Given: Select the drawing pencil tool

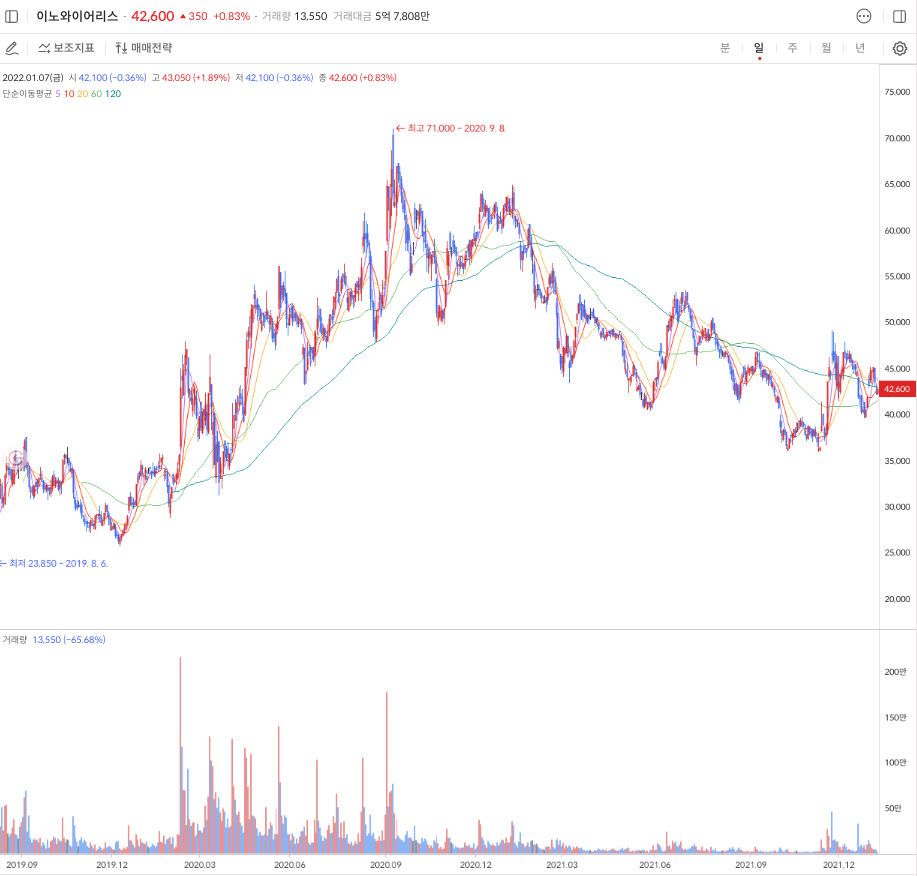Looking at the screenshot, I should pos(12,48).
